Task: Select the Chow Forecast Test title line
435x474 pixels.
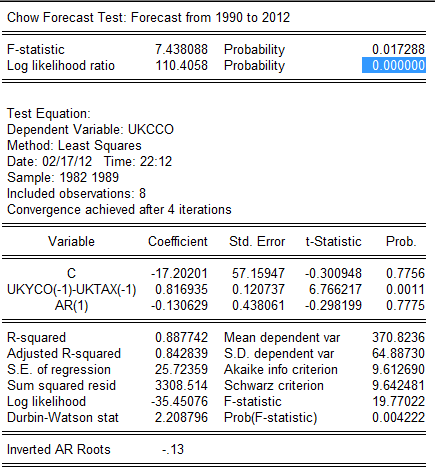Action: 148,17
